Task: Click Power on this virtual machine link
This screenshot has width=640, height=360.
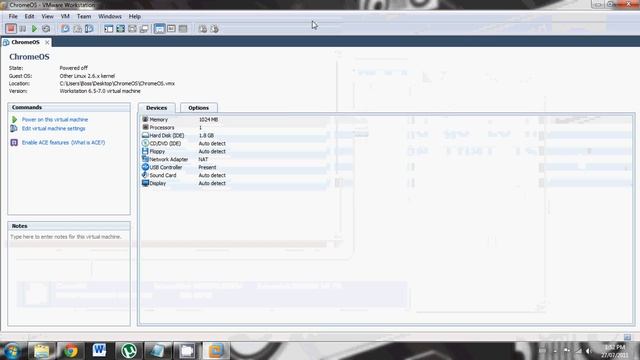Action: click(55, 120)
